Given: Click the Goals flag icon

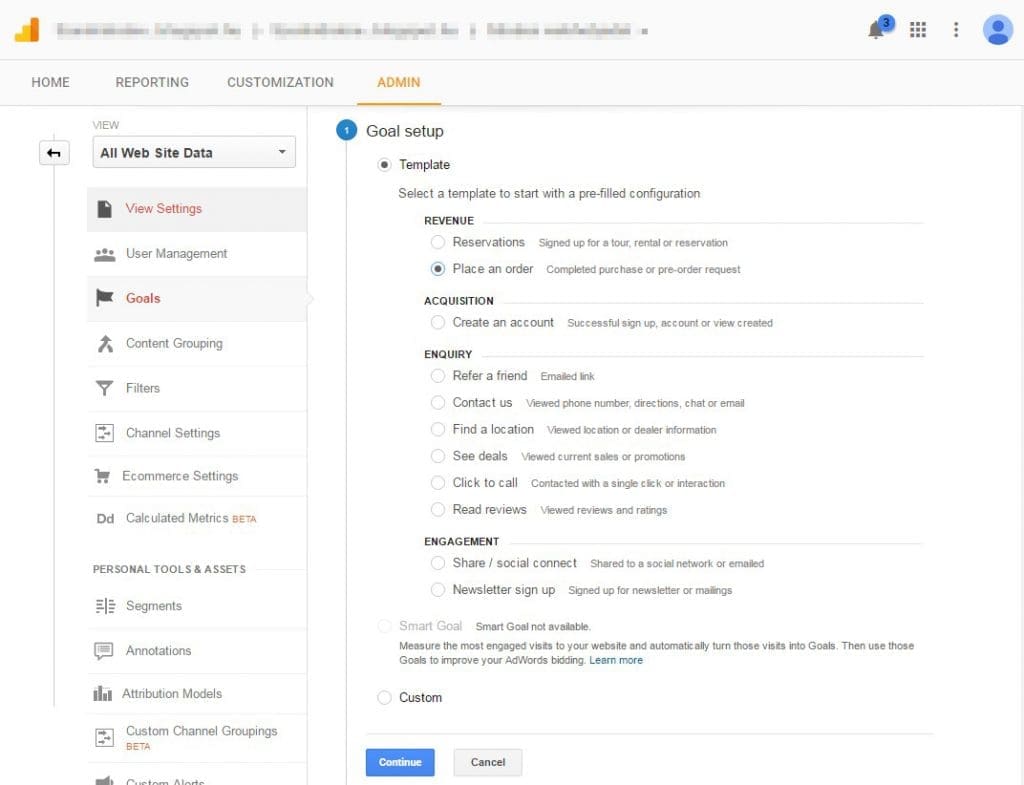Looking at the screenshot, I should (104, 298).
